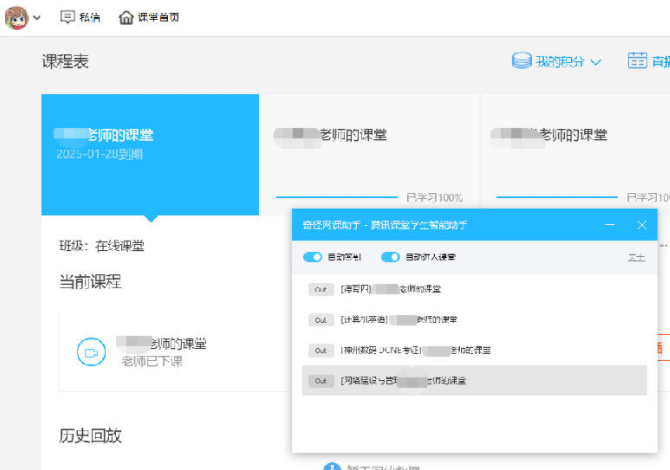
Task: Click the 当前课程 section heading
Action: click(90, 282)
